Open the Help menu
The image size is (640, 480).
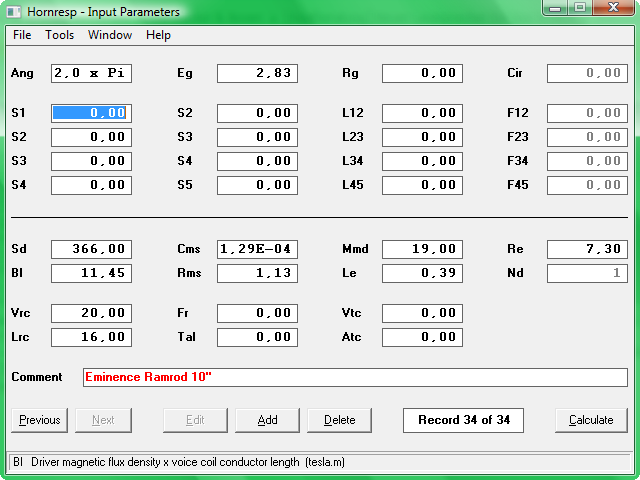click(x=158, y=35)
